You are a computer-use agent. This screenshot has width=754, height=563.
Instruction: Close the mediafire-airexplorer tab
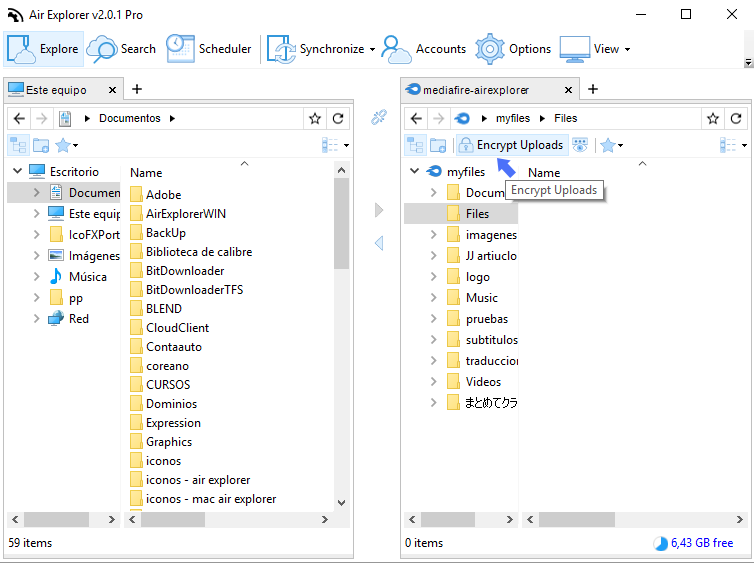(568, 90)
